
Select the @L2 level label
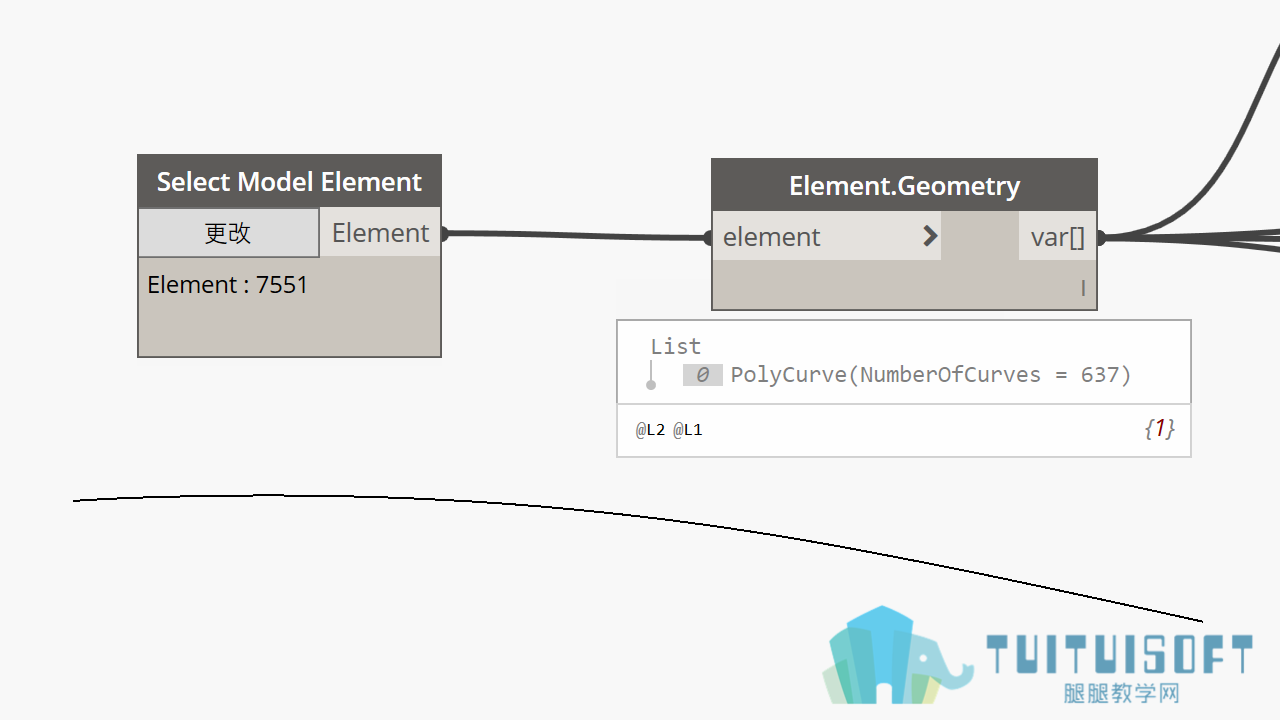[x=651, y=430]
